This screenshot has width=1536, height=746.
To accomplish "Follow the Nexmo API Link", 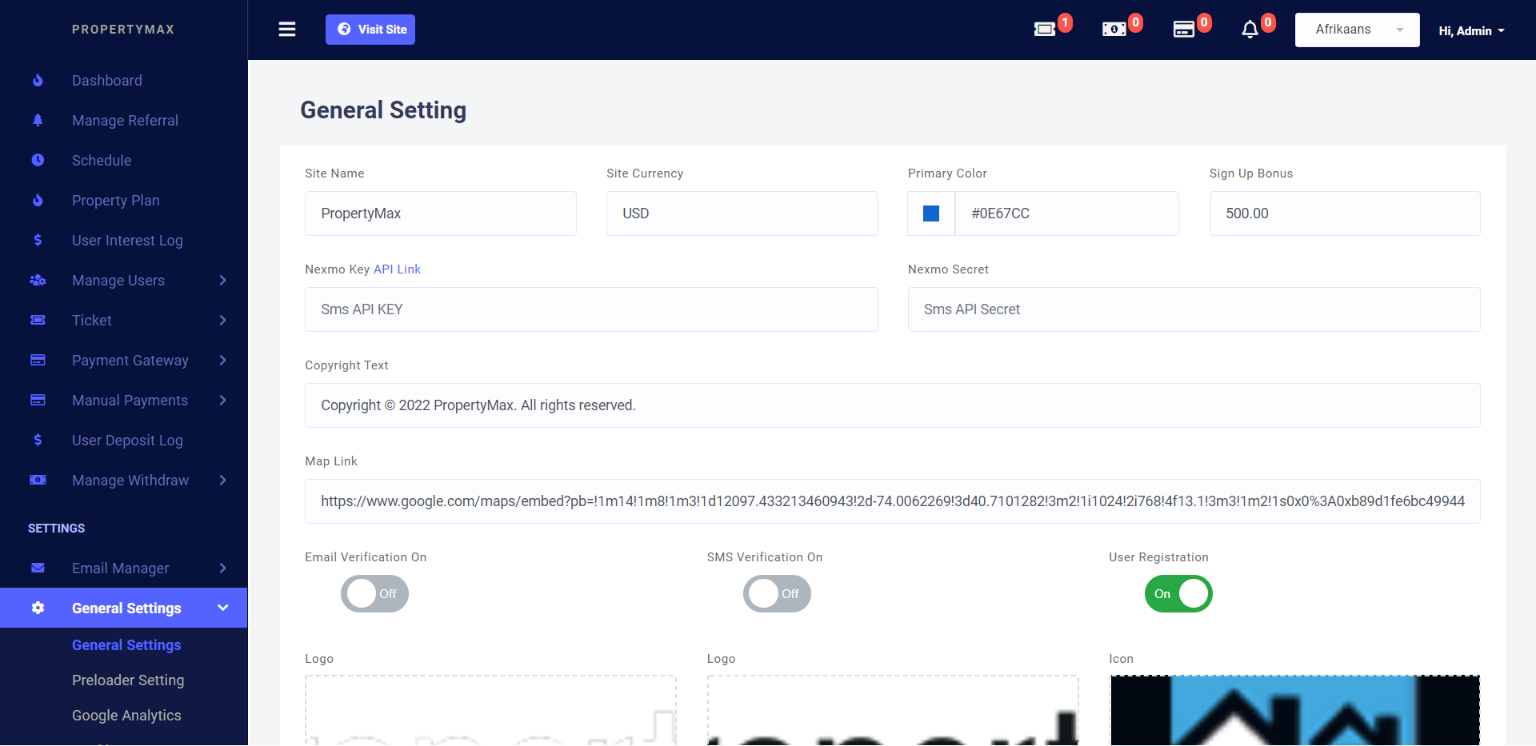I will [x=397, y=269].
